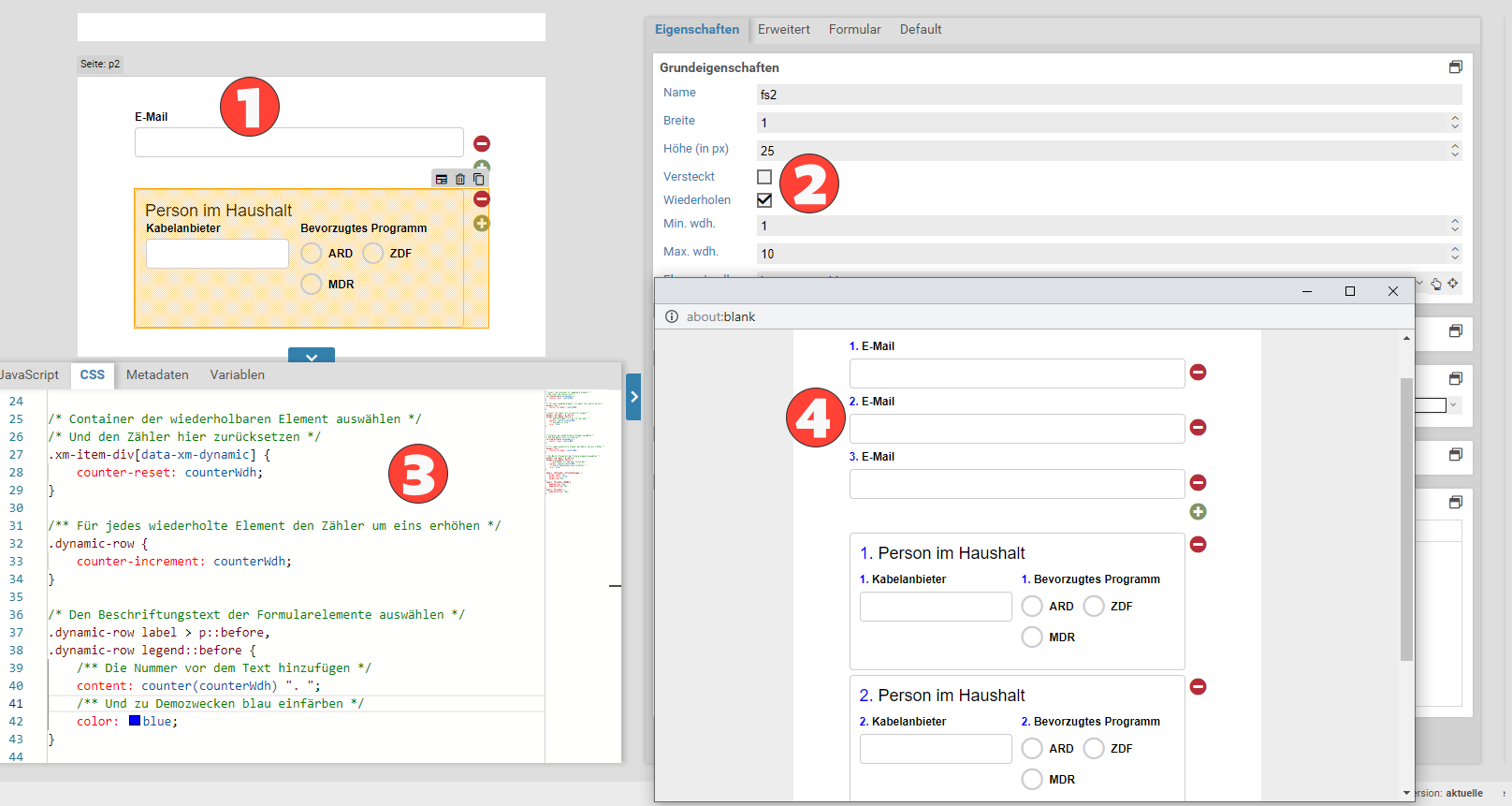Click the Seite: p2 page label
Image resolution: width=1512 pixels, height=806 pixels.
100,65
